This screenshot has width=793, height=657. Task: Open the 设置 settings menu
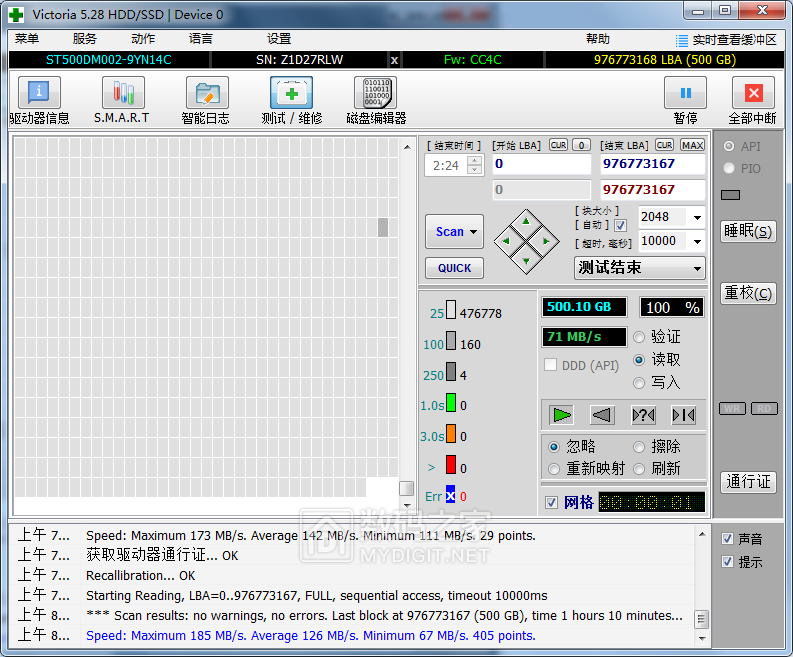point(279,39)
